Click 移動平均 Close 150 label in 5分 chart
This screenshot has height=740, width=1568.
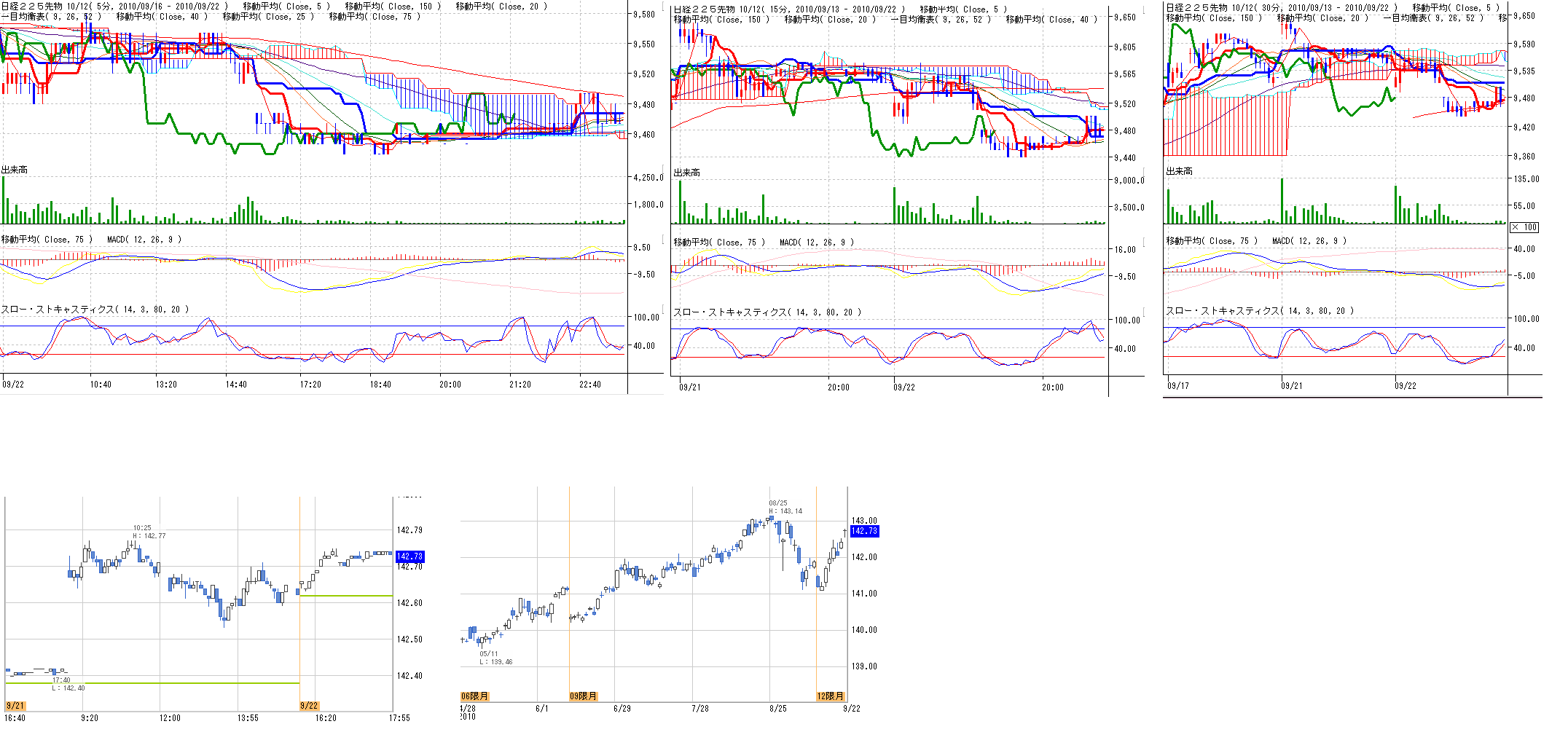click(x=393, y=7)
